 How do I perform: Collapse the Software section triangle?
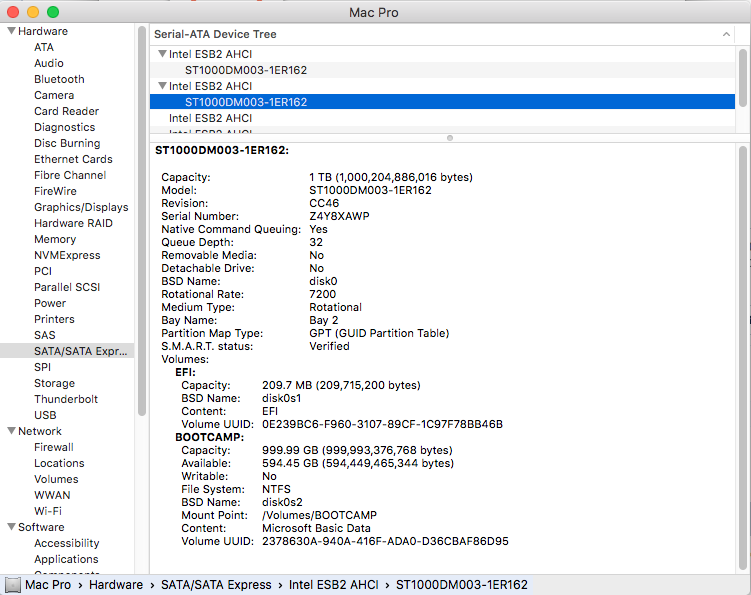11,526
